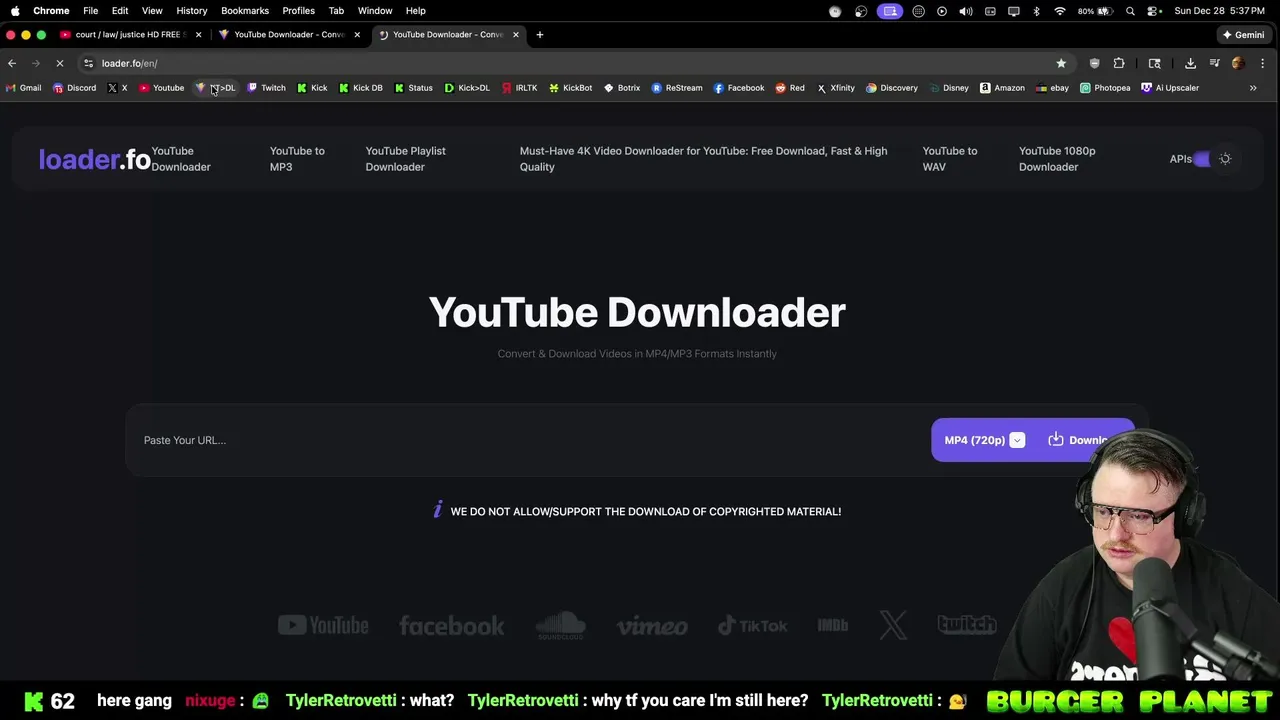This screenshot has height=720, width=1280.
Task: Open the ebay bookmark
Action: coord(1052,88)
